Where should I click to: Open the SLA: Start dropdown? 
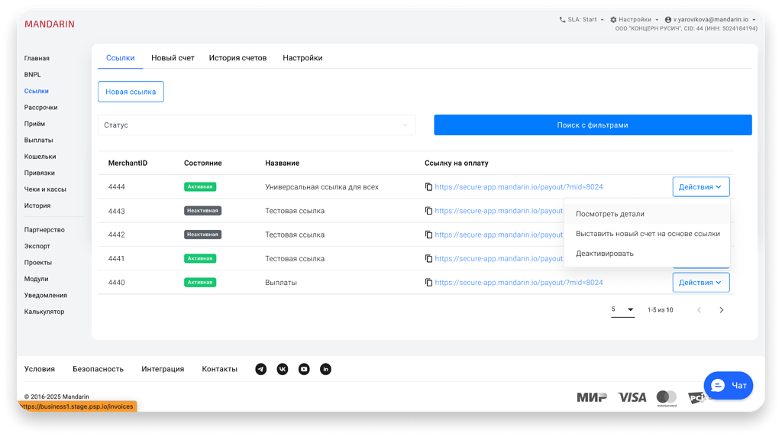coord(581,19)
